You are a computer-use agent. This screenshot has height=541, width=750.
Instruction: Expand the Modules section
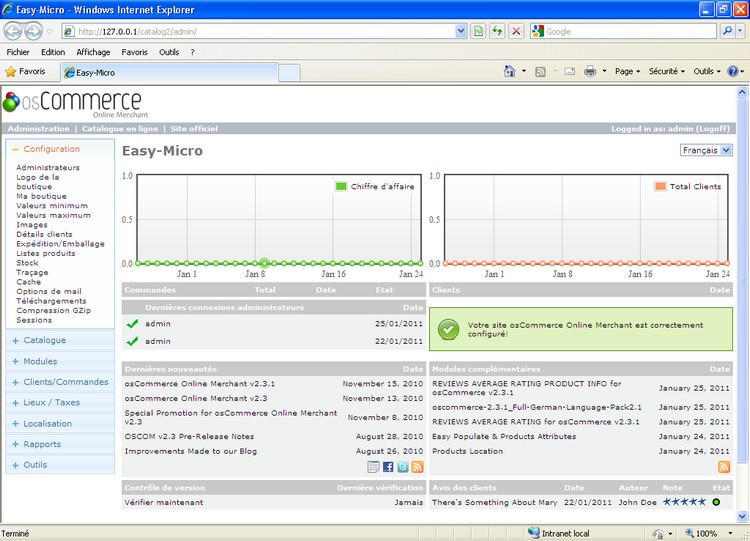(60, 361)
